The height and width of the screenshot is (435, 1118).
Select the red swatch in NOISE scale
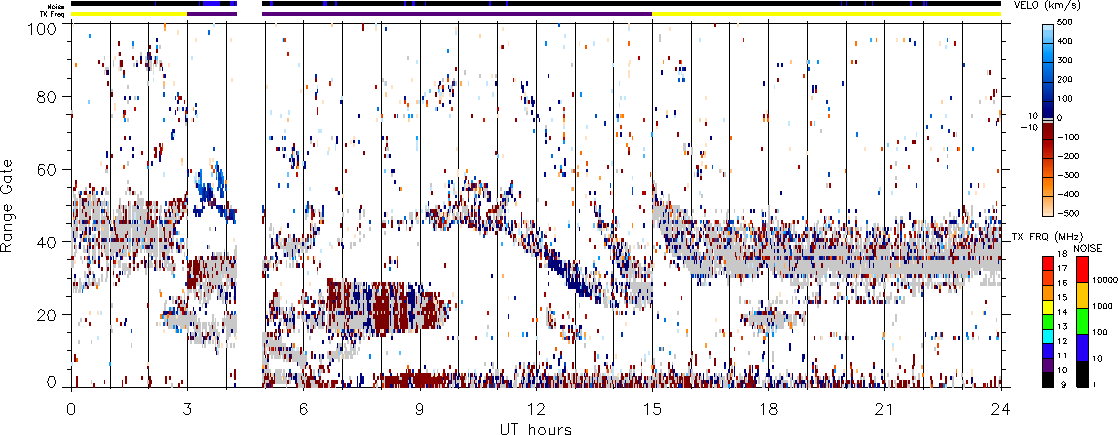1083,268
